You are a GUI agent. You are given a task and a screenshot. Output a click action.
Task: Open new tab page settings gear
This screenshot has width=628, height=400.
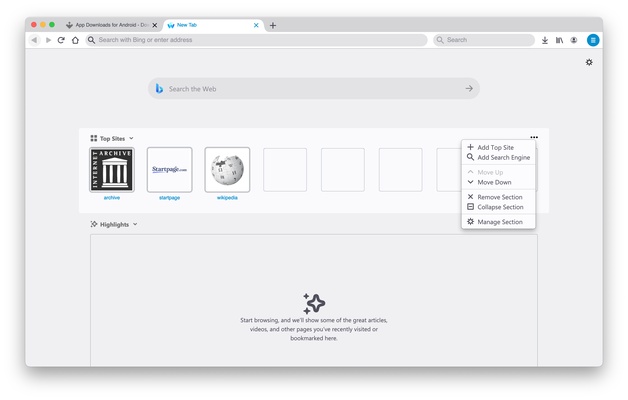[x=589, y=62]
